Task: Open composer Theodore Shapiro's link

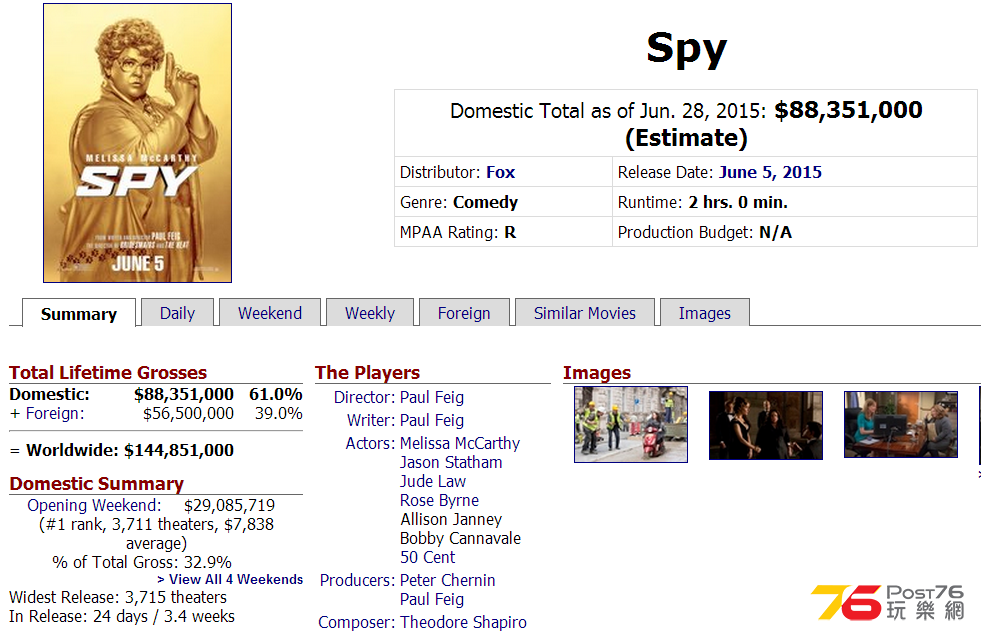Action: [x=463, y=622]
